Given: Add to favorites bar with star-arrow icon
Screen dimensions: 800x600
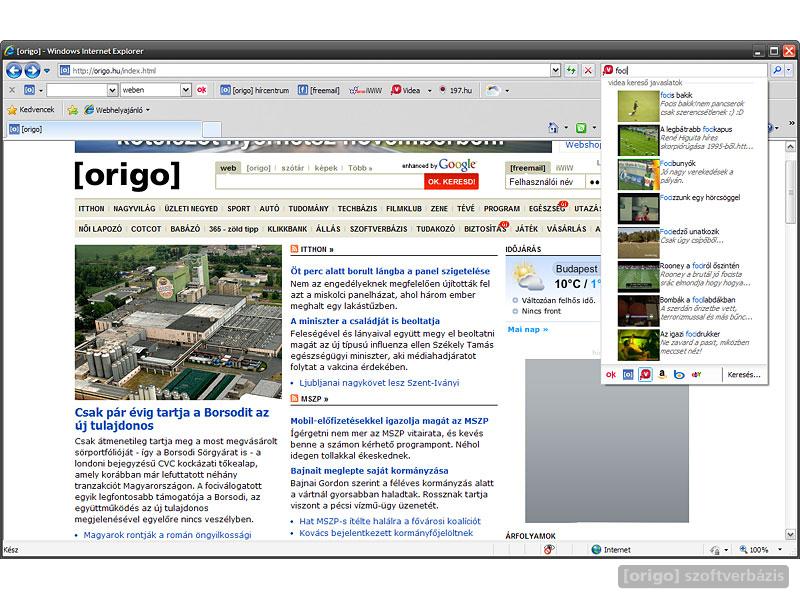Looking at the screenshot, I should coord(73,110).
